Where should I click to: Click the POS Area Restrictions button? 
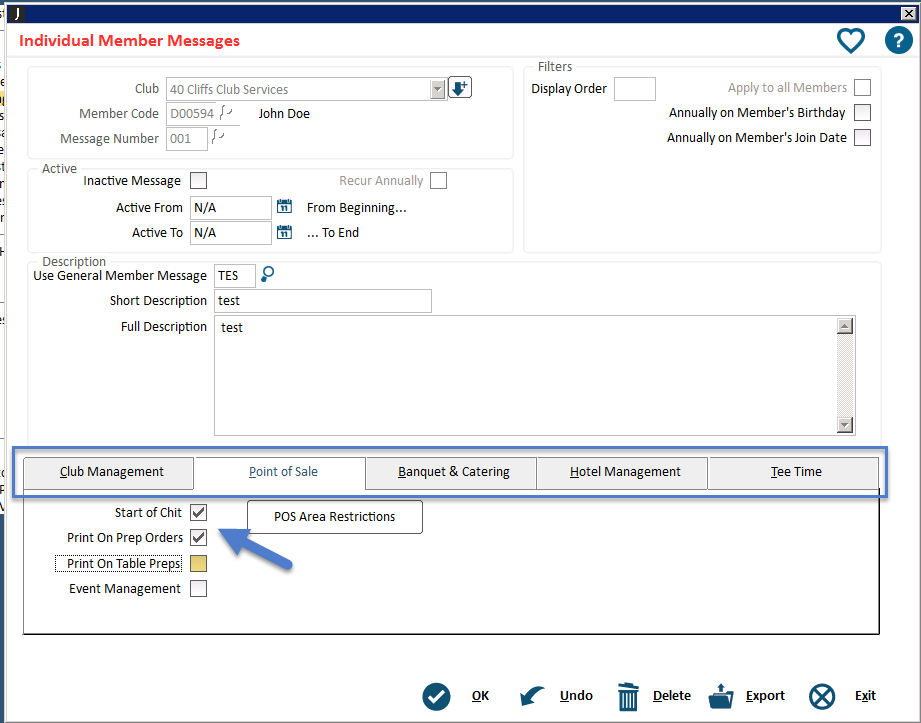pyautogui.click(x=334, y=517)
